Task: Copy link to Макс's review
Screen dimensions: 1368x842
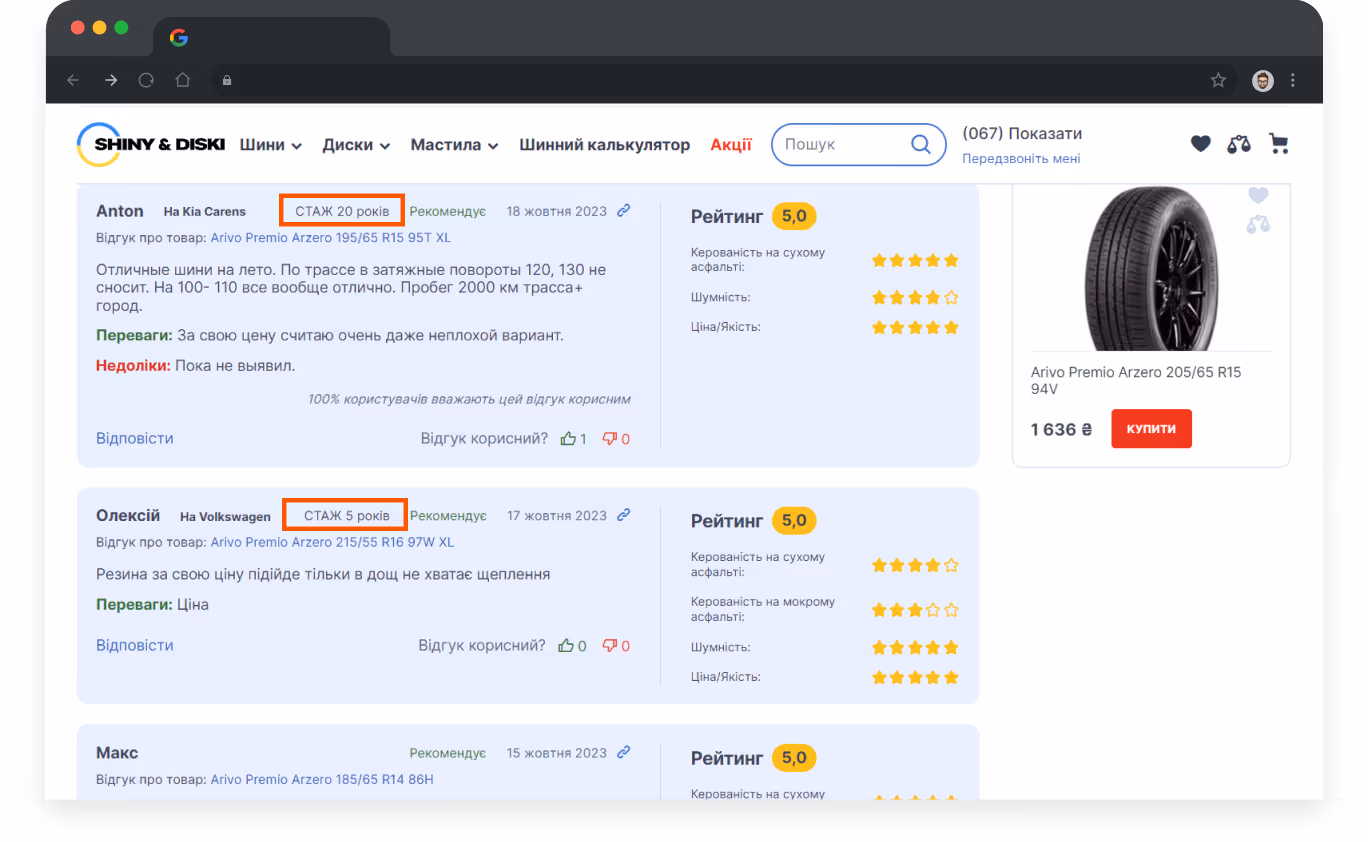Action: coord(624,752)
